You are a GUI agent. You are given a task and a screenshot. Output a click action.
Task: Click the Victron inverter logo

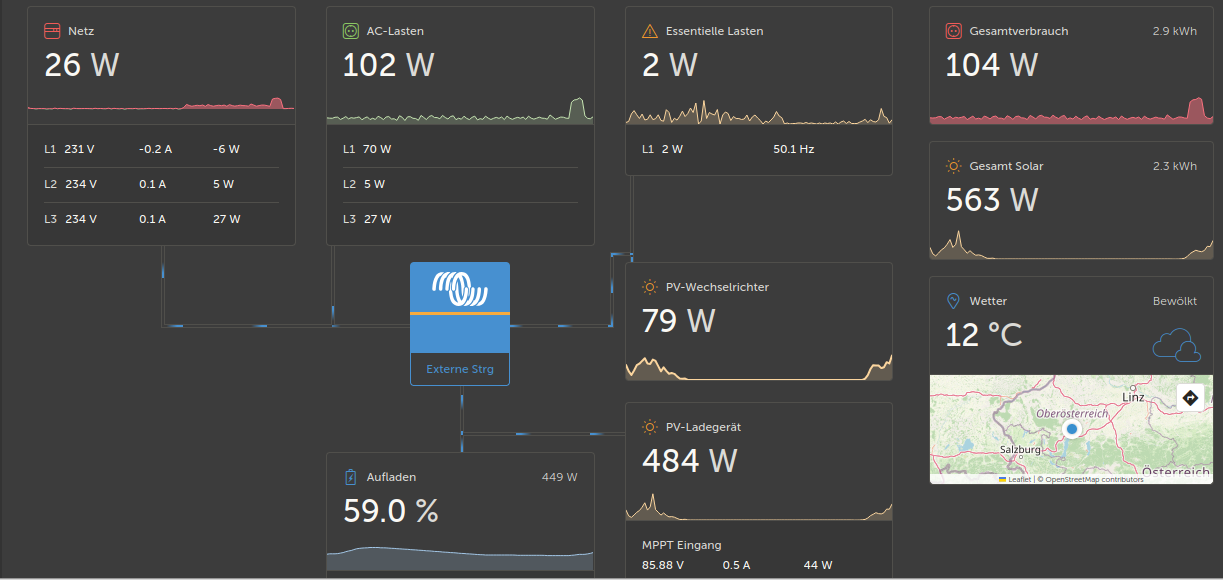459,288
